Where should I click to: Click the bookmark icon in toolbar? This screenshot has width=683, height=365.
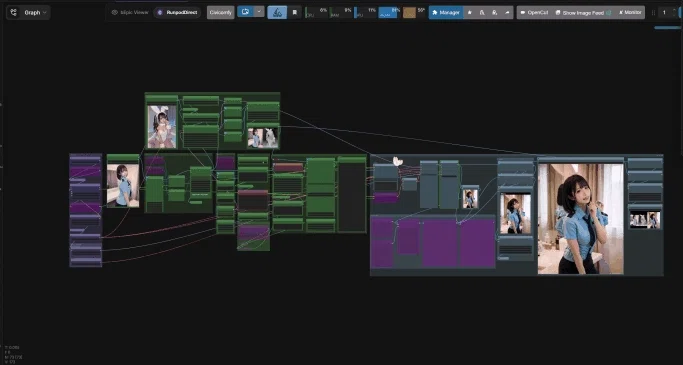tap(294, 13)
